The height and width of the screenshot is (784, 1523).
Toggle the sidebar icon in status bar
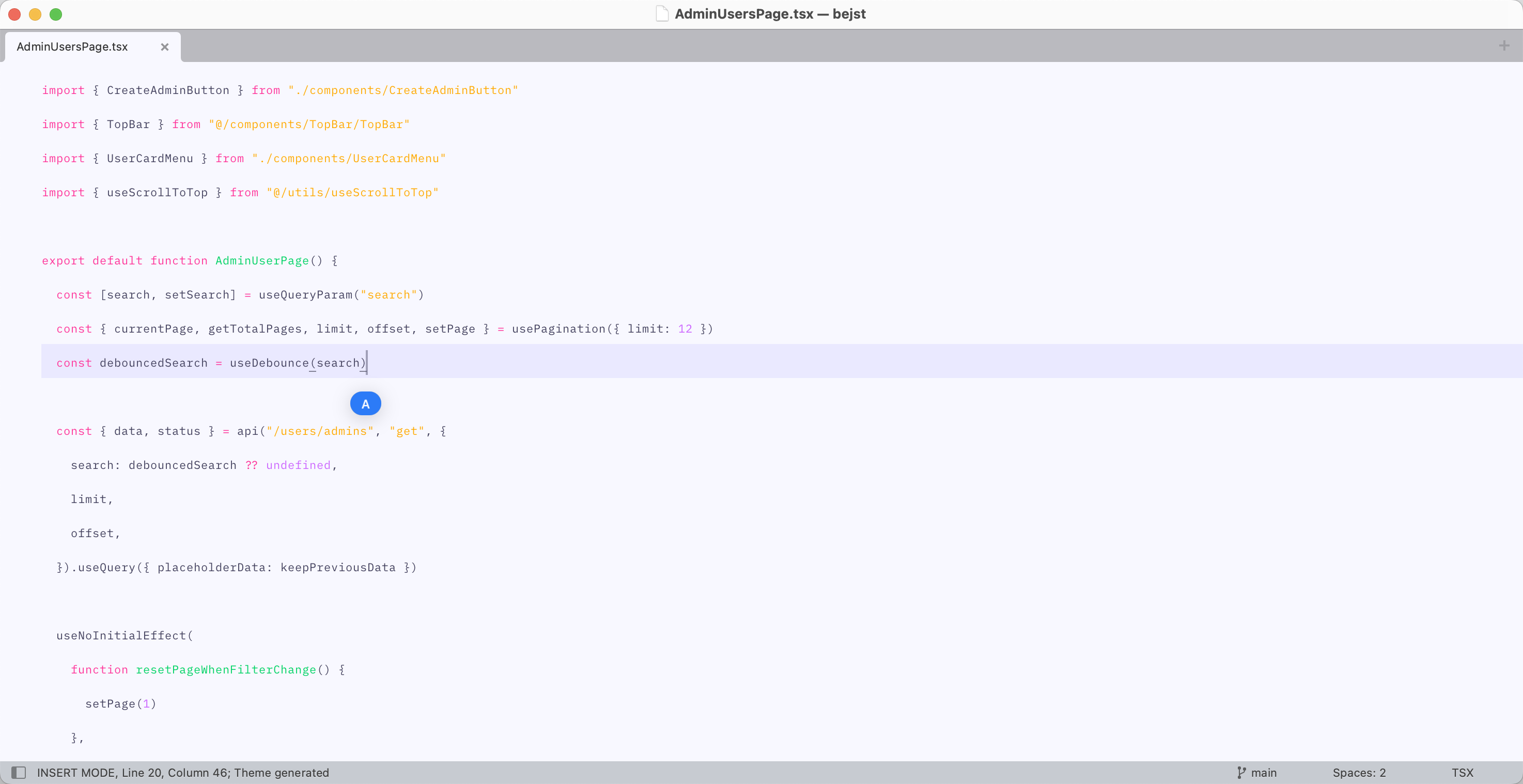[x=19, y=772]
